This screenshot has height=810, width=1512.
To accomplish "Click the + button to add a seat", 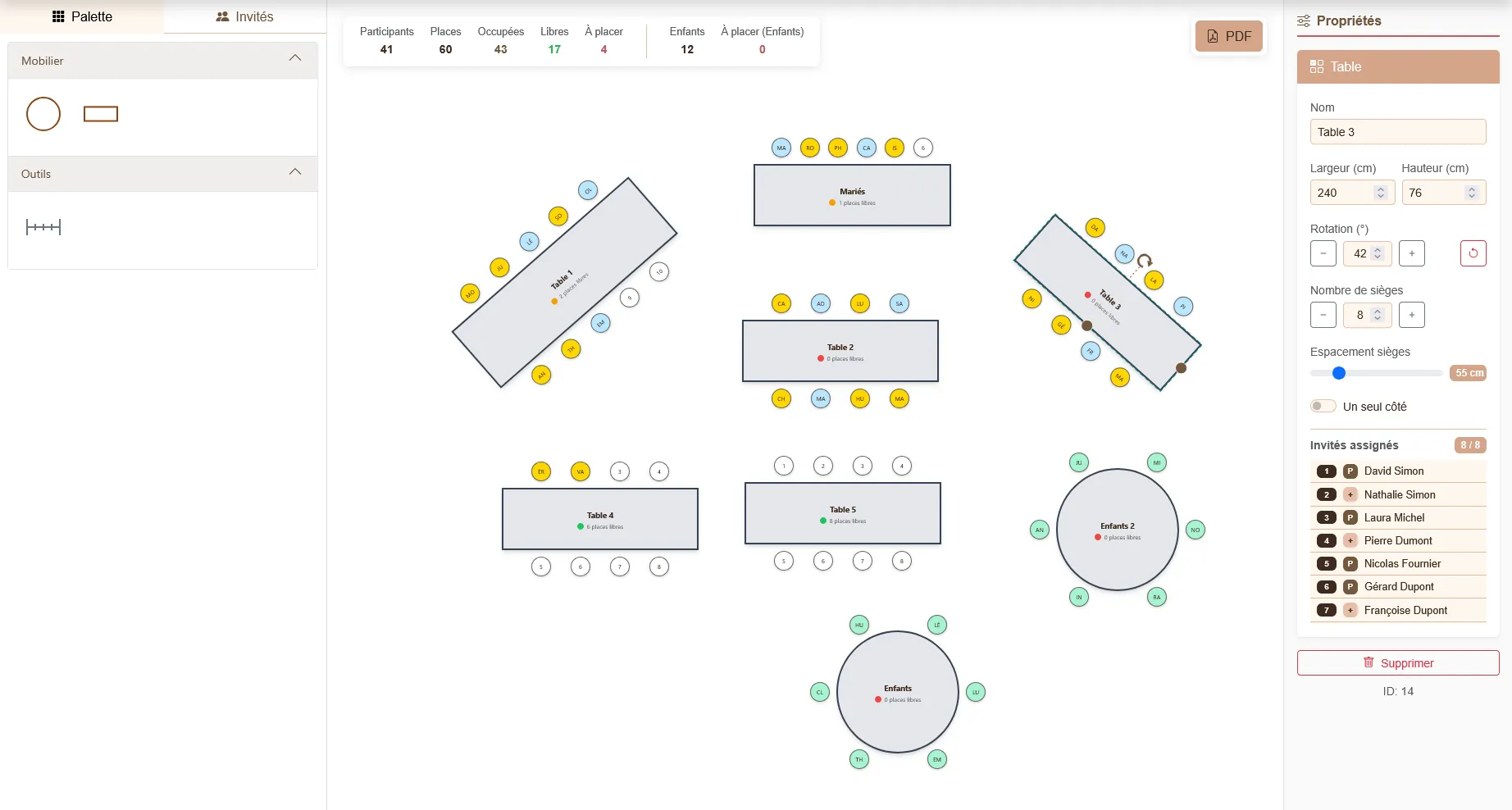I will [1411, 315].
